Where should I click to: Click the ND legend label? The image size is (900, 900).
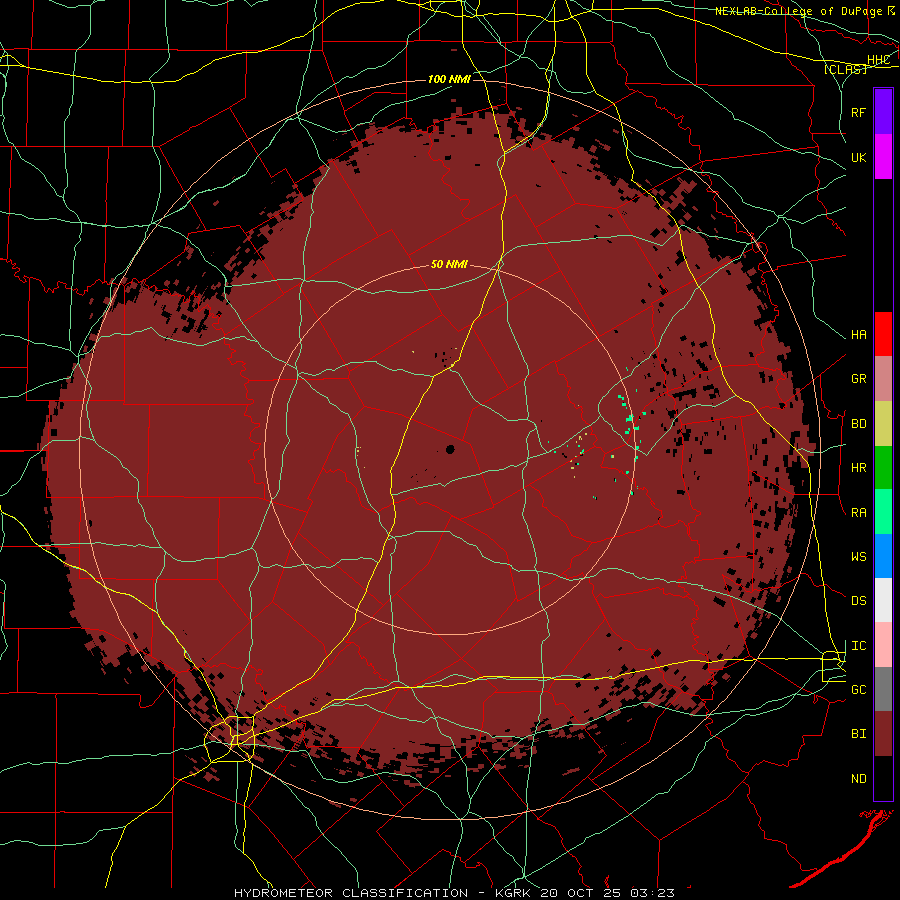click(859, 779)
